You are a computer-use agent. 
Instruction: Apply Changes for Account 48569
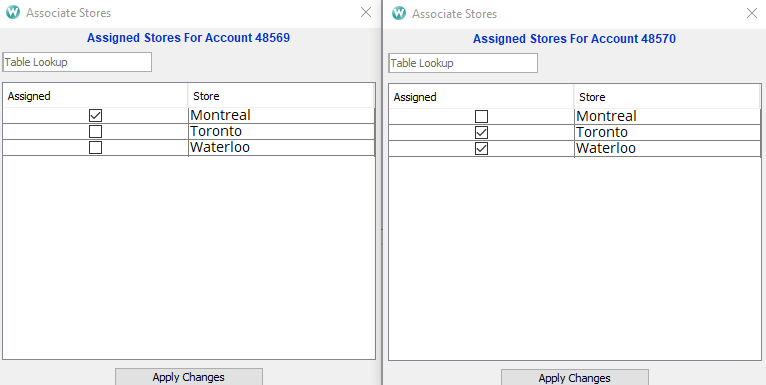[x=189, y=377]
